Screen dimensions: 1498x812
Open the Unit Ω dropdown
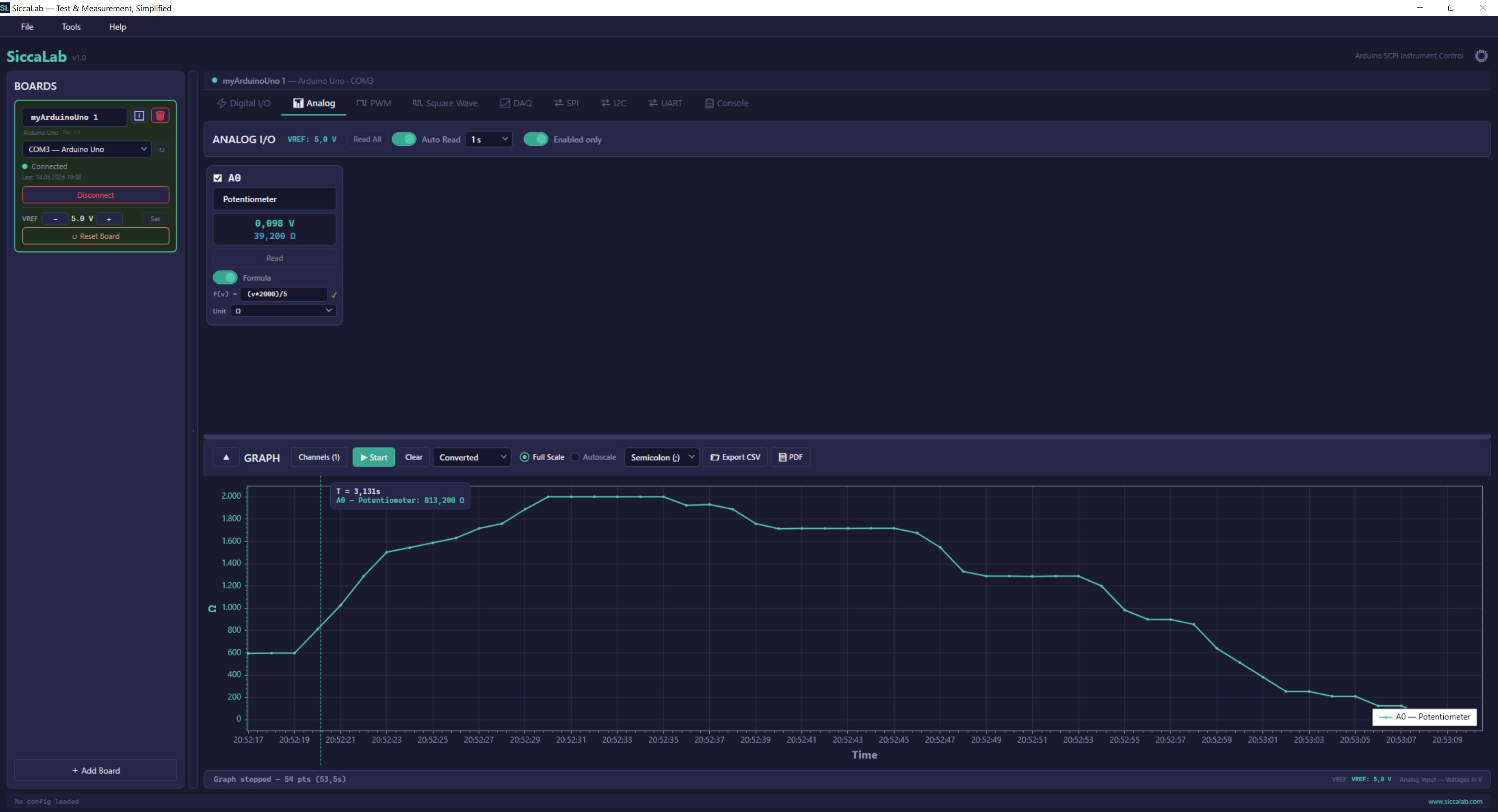[x=283, y=311]
